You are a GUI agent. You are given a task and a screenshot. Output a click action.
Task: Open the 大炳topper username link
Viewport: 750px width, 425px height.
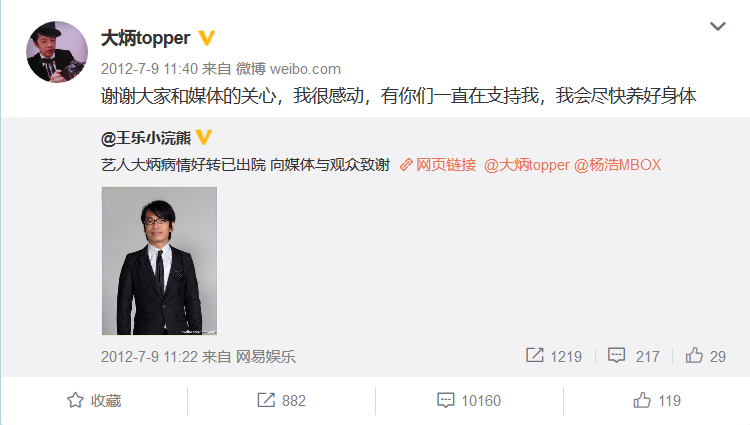pos(146,38)
